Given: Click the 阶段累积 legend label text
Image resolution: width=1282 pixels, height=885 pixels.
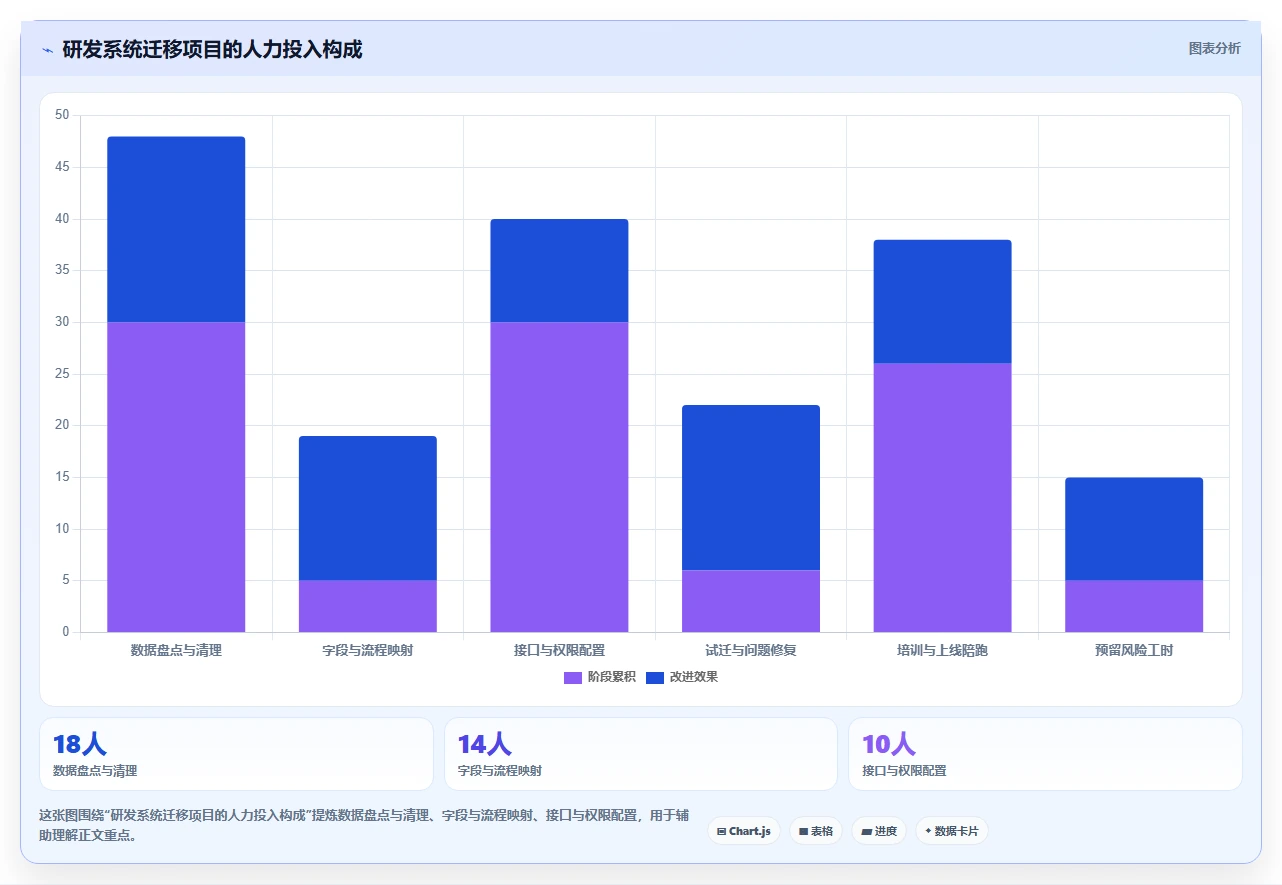Looking at the screenshot, I should point(611,677).
